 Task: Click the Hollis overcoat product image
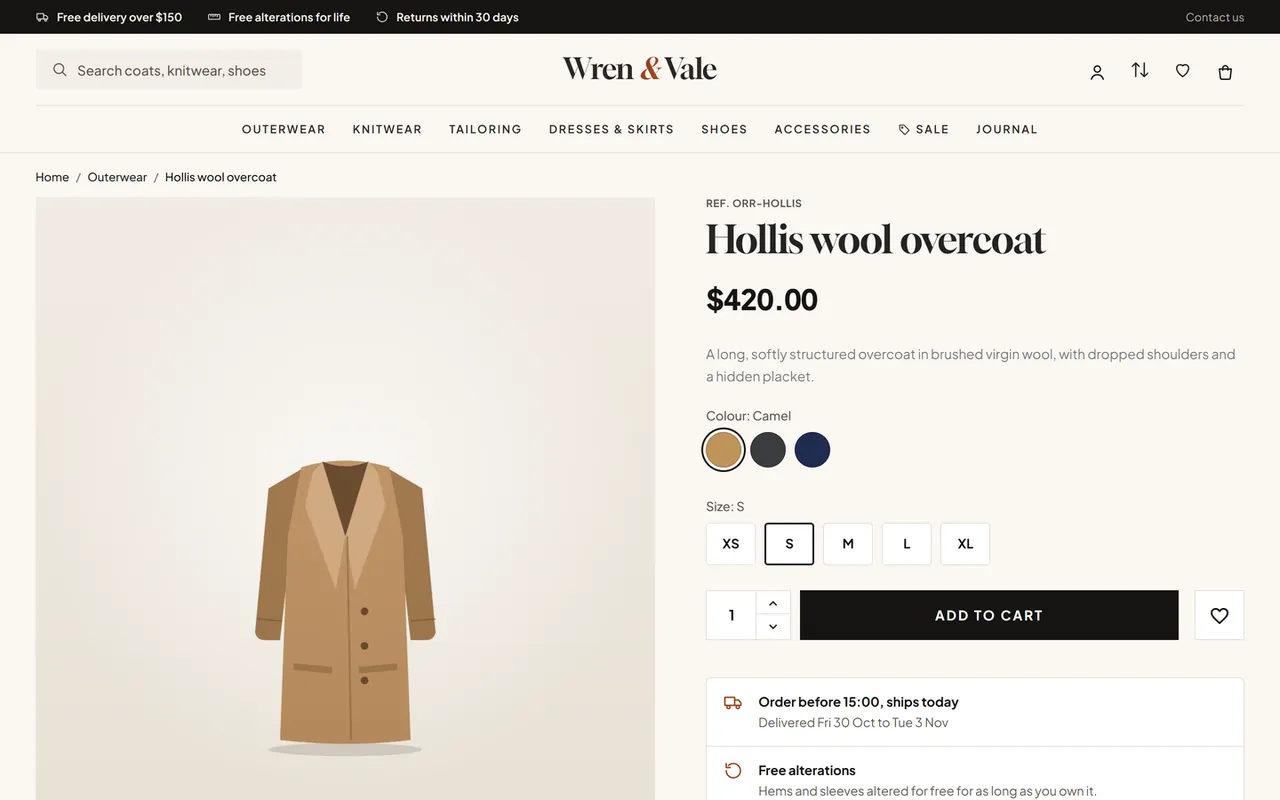coord(345,498)
